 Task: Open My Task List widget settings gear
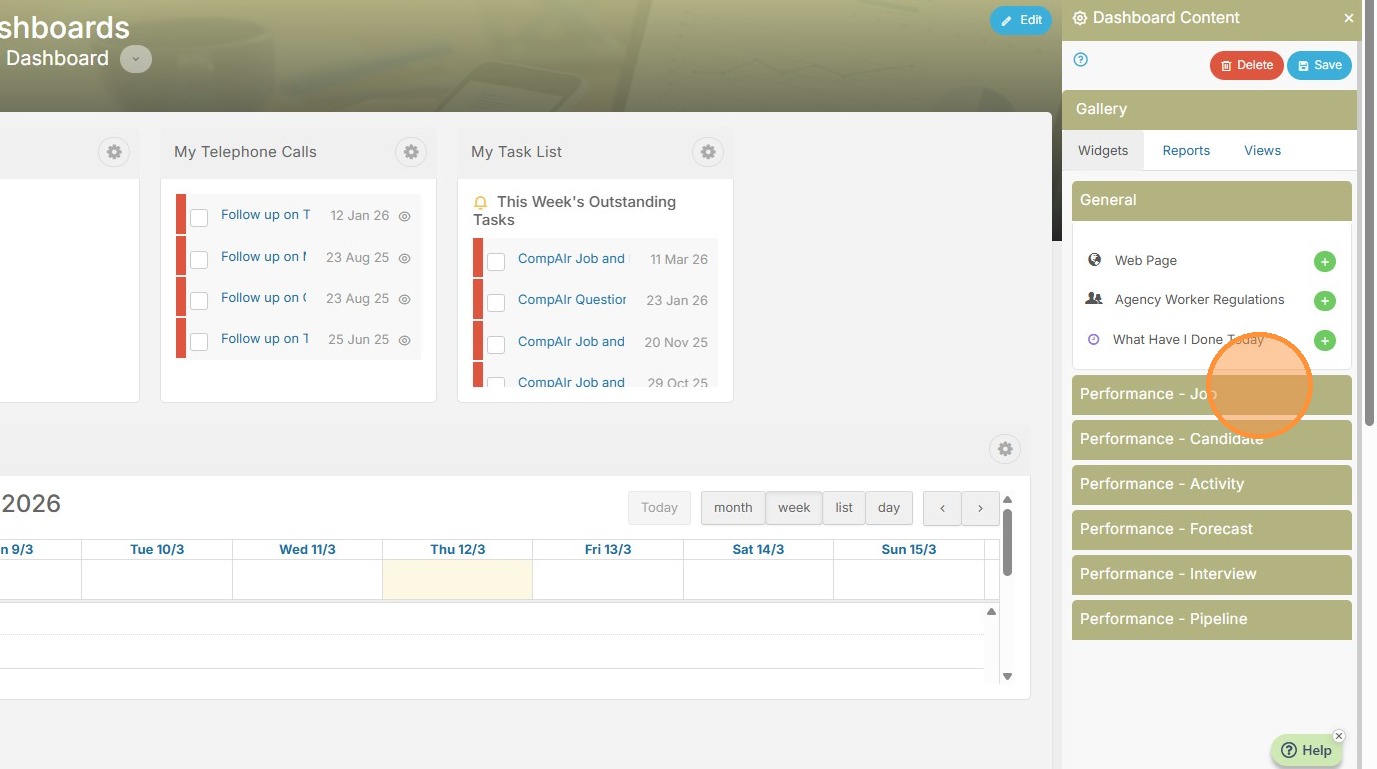[x=708, y=152]
